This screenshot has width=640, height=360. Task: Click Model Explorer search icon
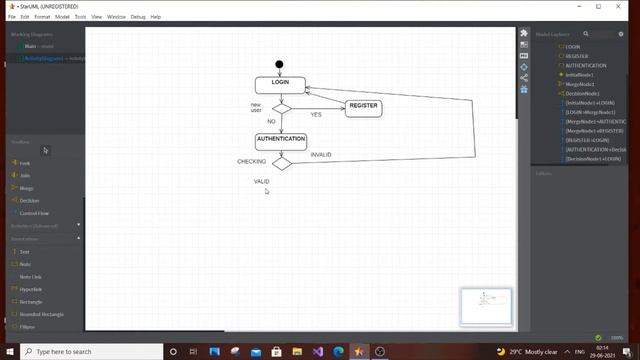point(586,34)
